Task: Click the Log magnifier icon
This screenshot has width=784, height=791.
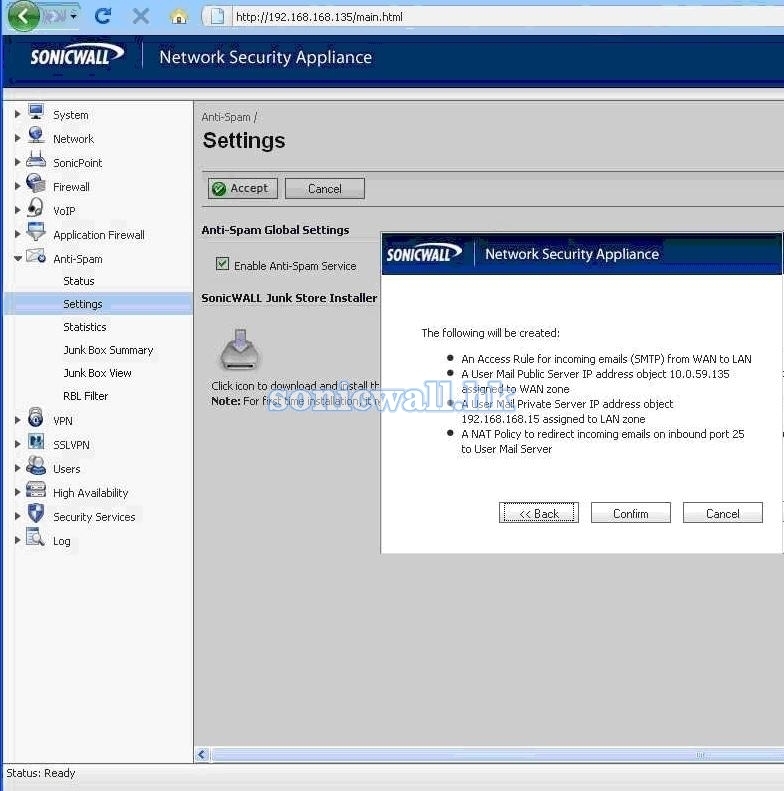Action: [x=35, y=537]
